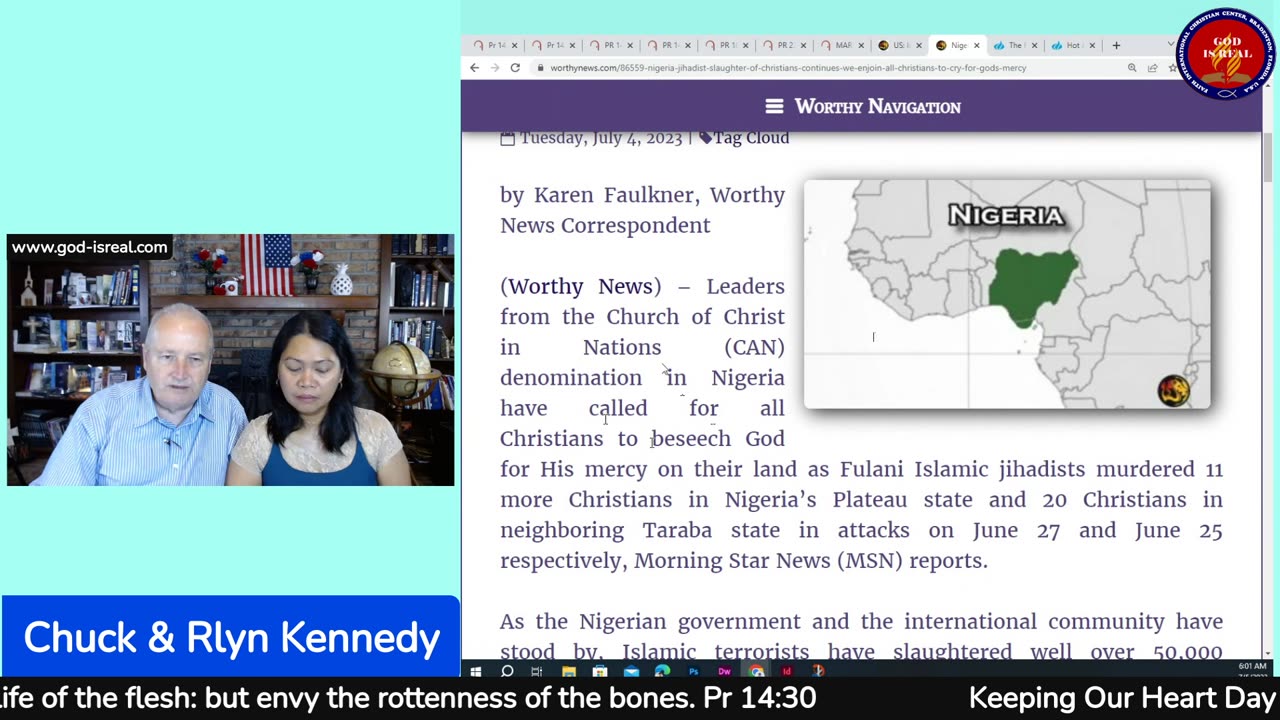The image size is (1280, 720).
Task: Go back using browser back arrow
Action: pyautogui.click(x=475, y=68)
